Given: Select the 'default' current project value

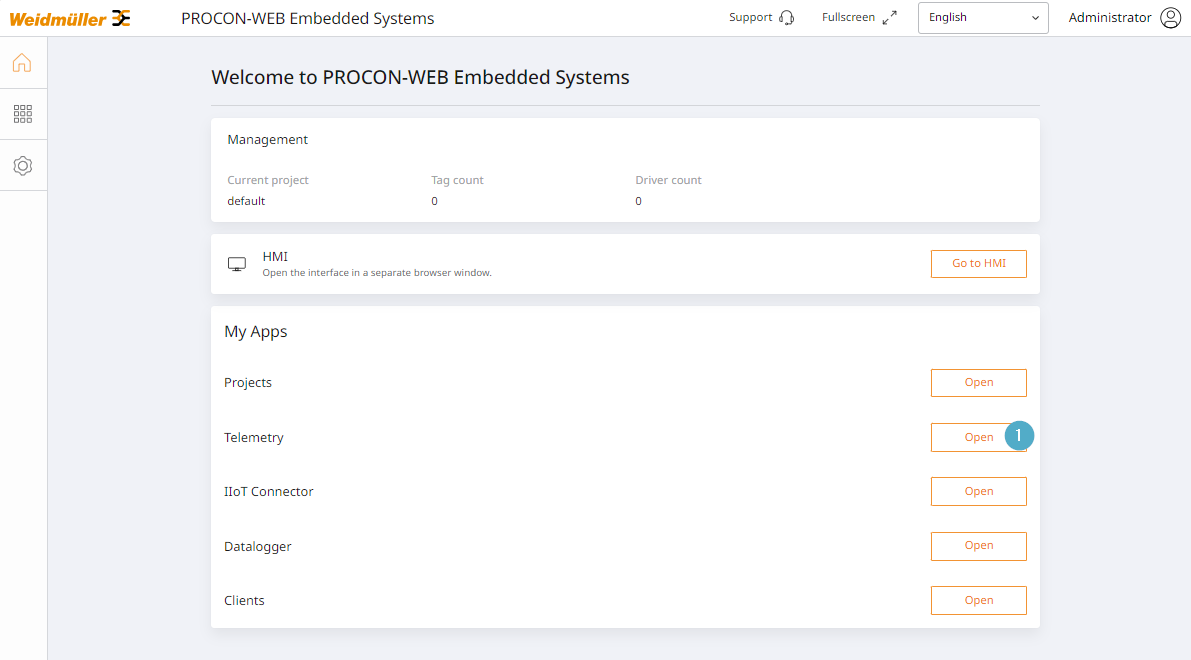Looking at the screenshot, I should click(x=246, y=201).
